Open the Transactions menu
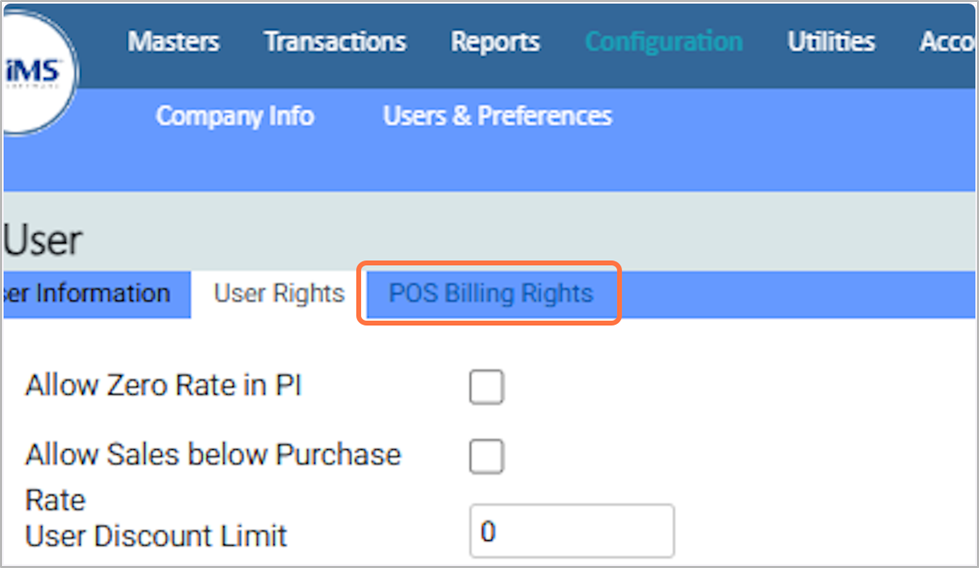The image size is (979, 568). pyautogui.click(x=335, y=42)
